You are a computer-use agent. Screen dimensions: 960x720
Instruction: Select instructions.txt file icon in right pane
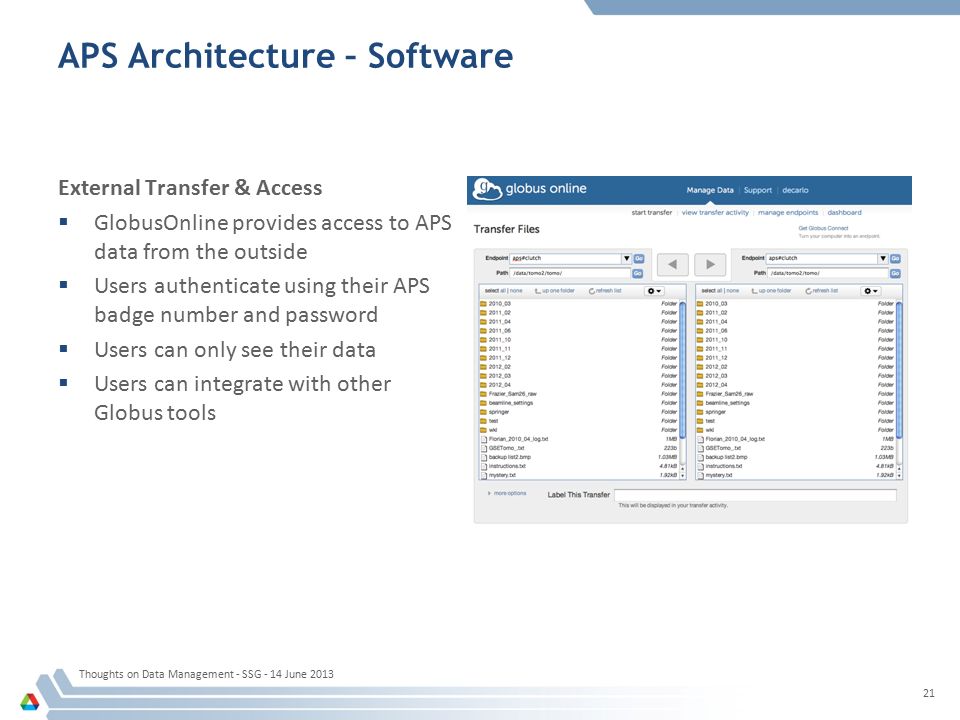pos(700,467)
